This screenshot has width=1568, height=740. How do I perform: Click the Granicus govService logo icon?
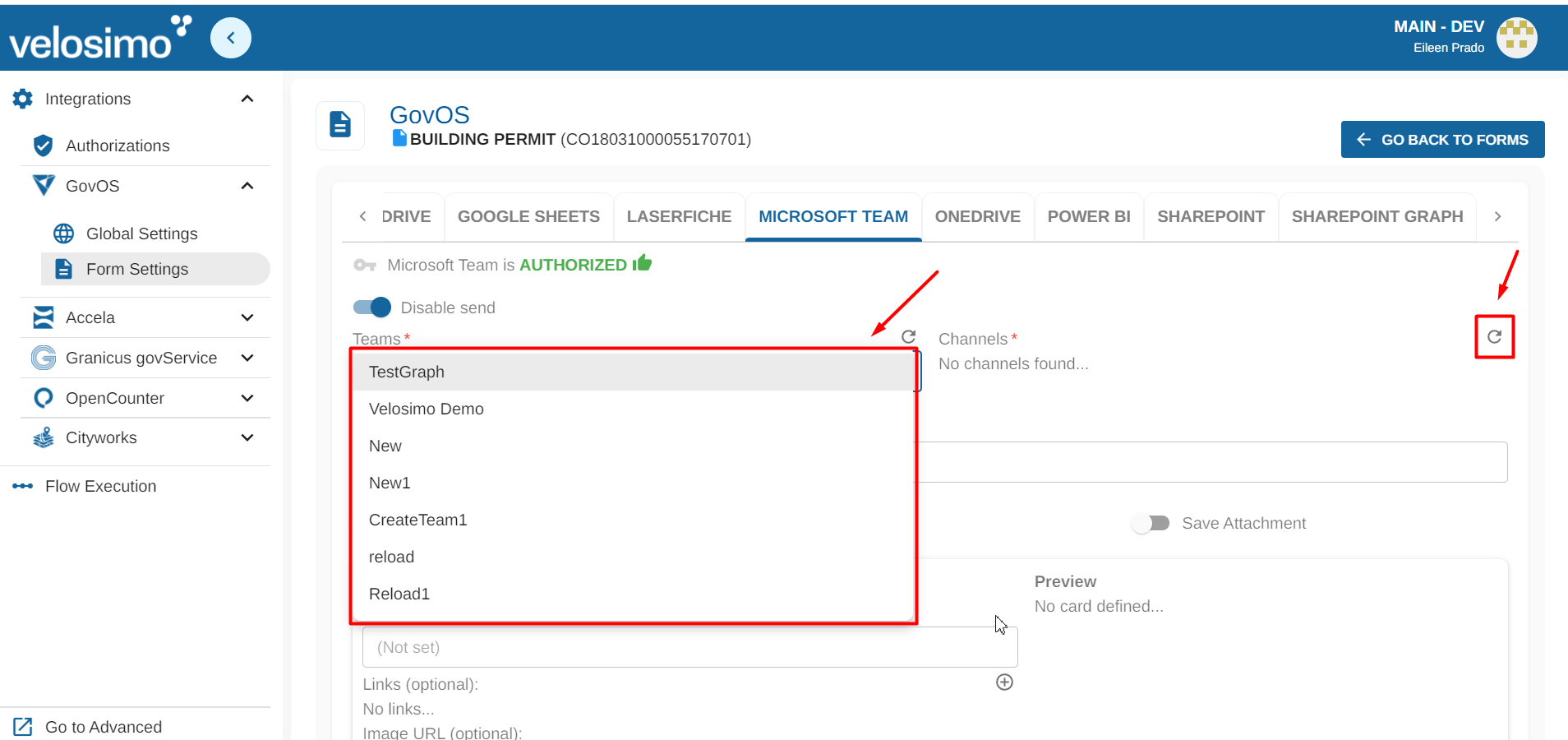pos(44,358)
